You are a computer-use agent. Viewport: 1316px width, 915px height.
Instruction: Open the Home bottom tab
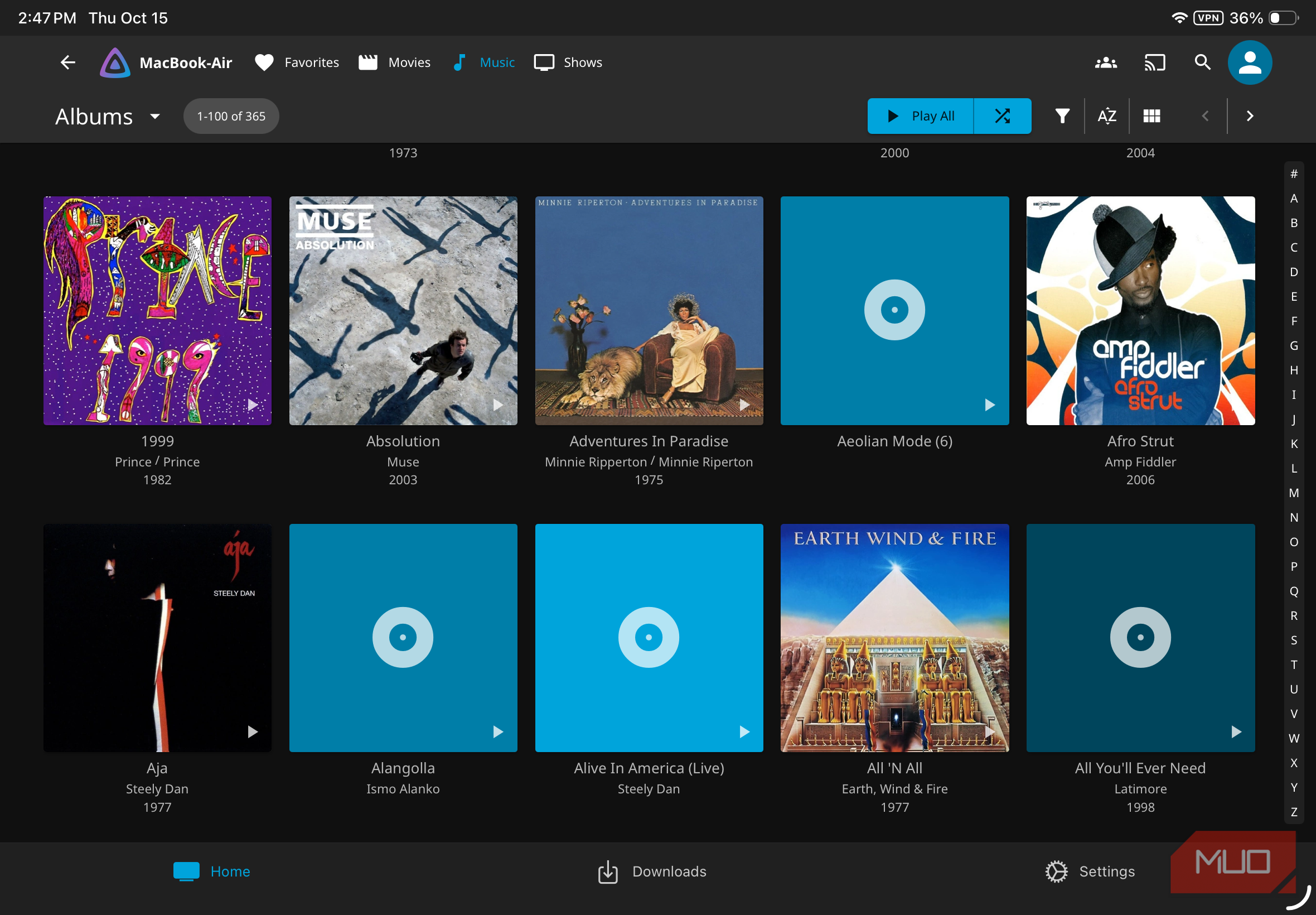(x=211, y=872)
